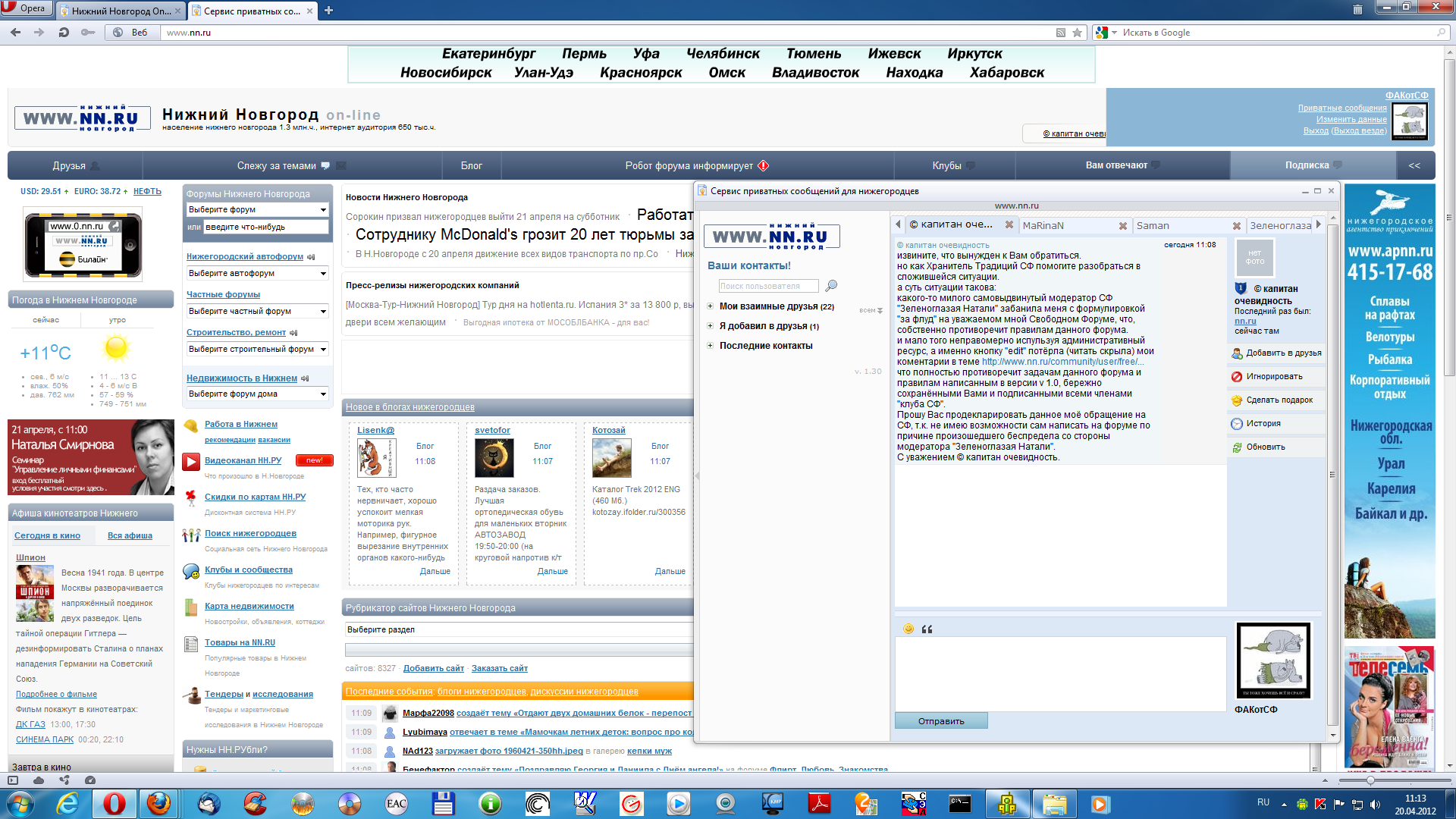This screenshot has width=1456, height=819.
Task: Open История (conversation history)
Action: 1263,424
